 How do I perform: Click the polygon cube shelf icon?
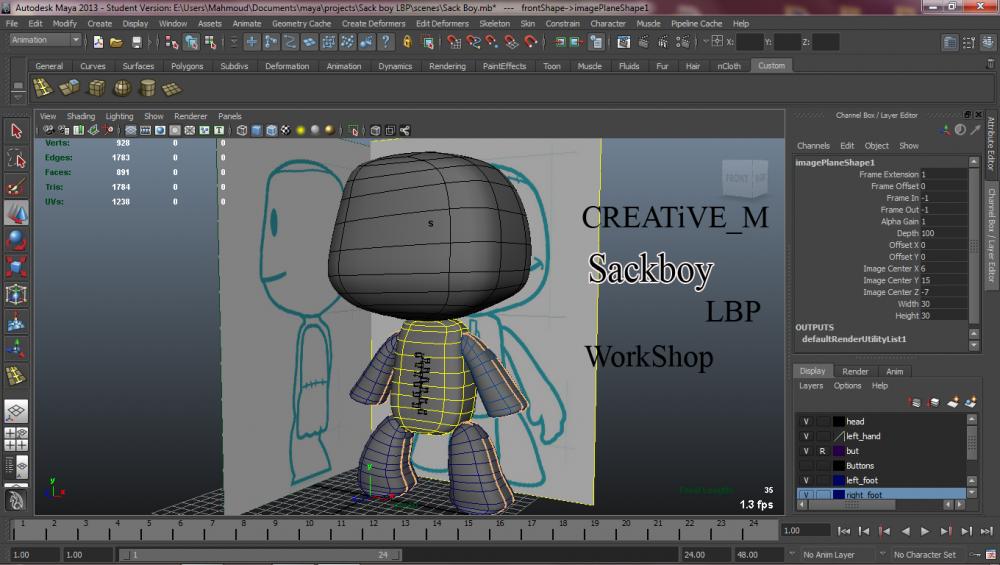click(x=96, y=88)
